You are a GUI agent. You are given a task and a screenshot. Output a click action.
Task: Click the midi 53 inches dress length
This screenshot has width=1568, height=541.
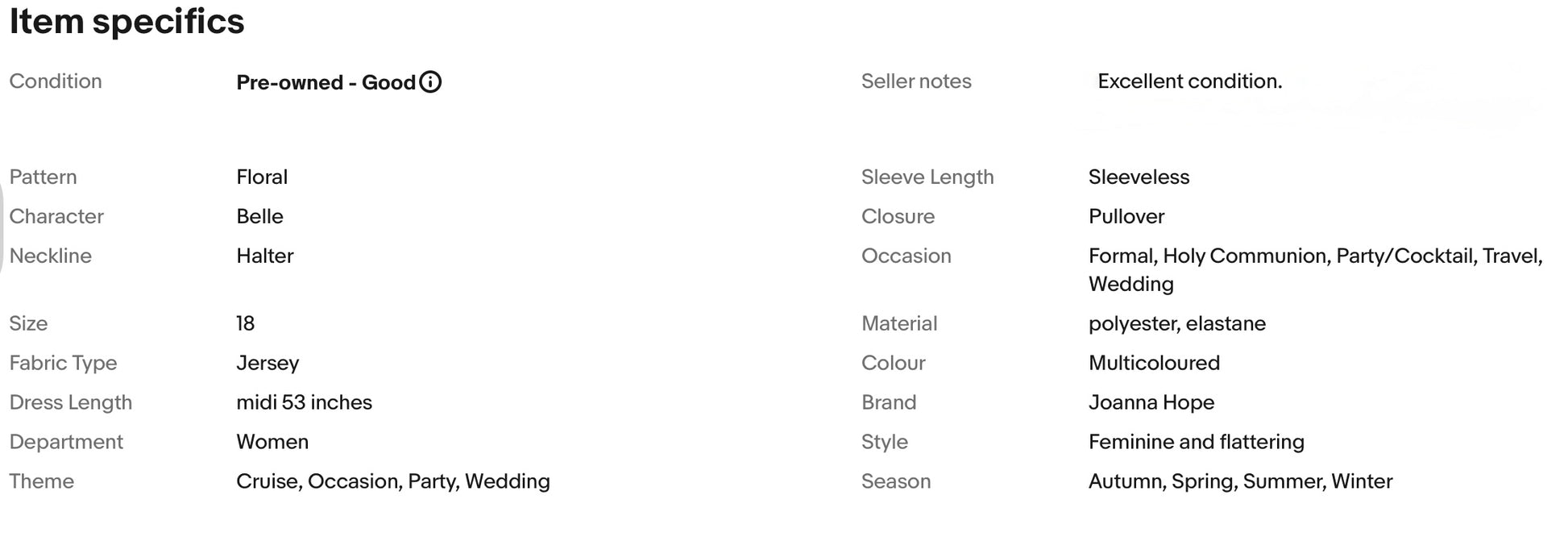(304, 402)
